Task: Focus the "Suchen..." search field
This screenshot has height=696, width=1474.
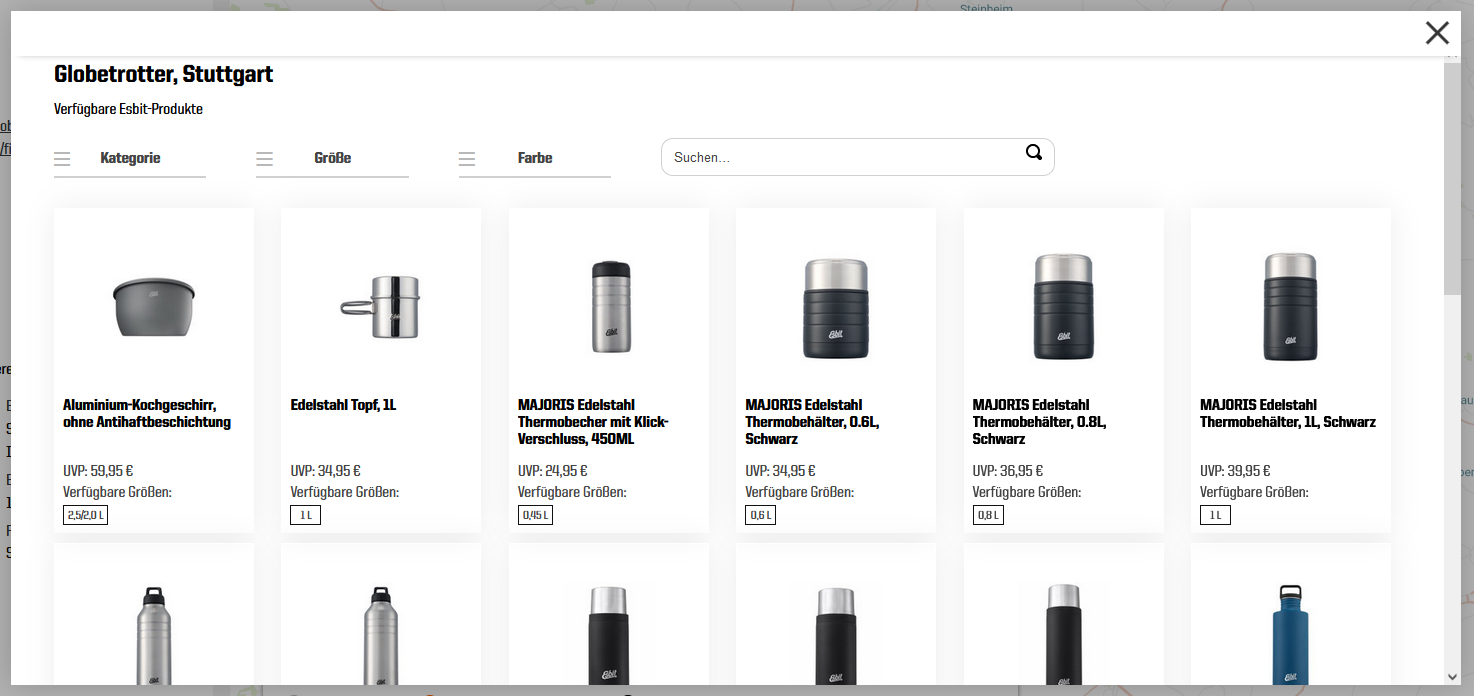Action: (857, 157)
